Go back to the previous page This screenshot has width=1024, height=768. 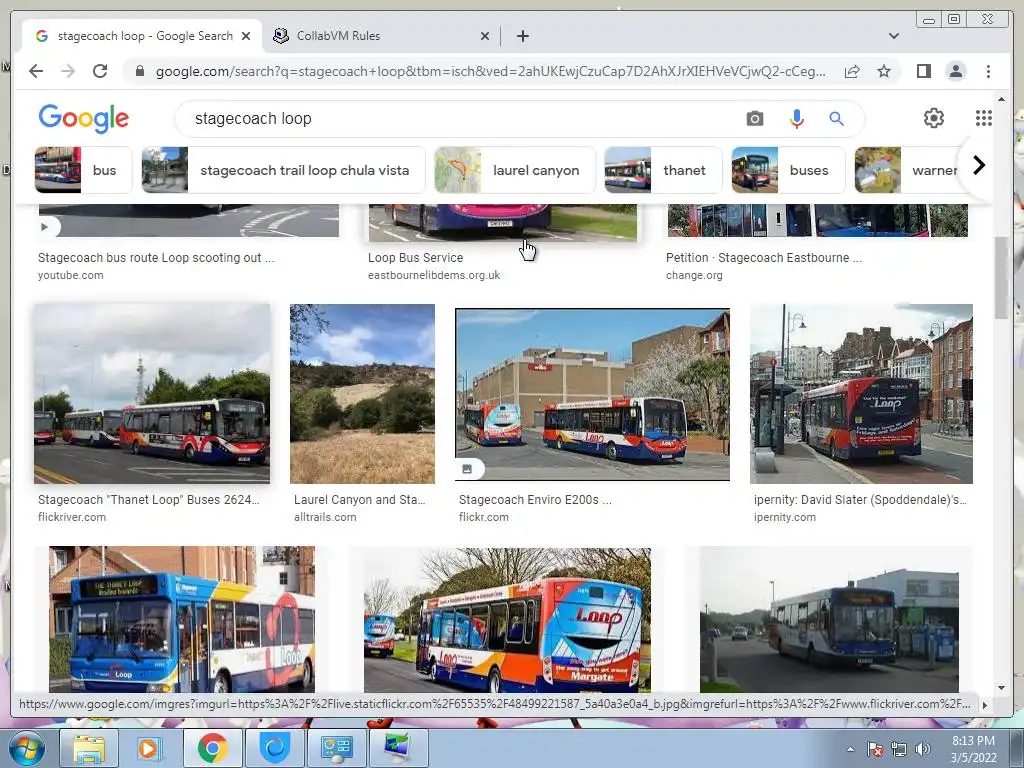pos(36,71)
